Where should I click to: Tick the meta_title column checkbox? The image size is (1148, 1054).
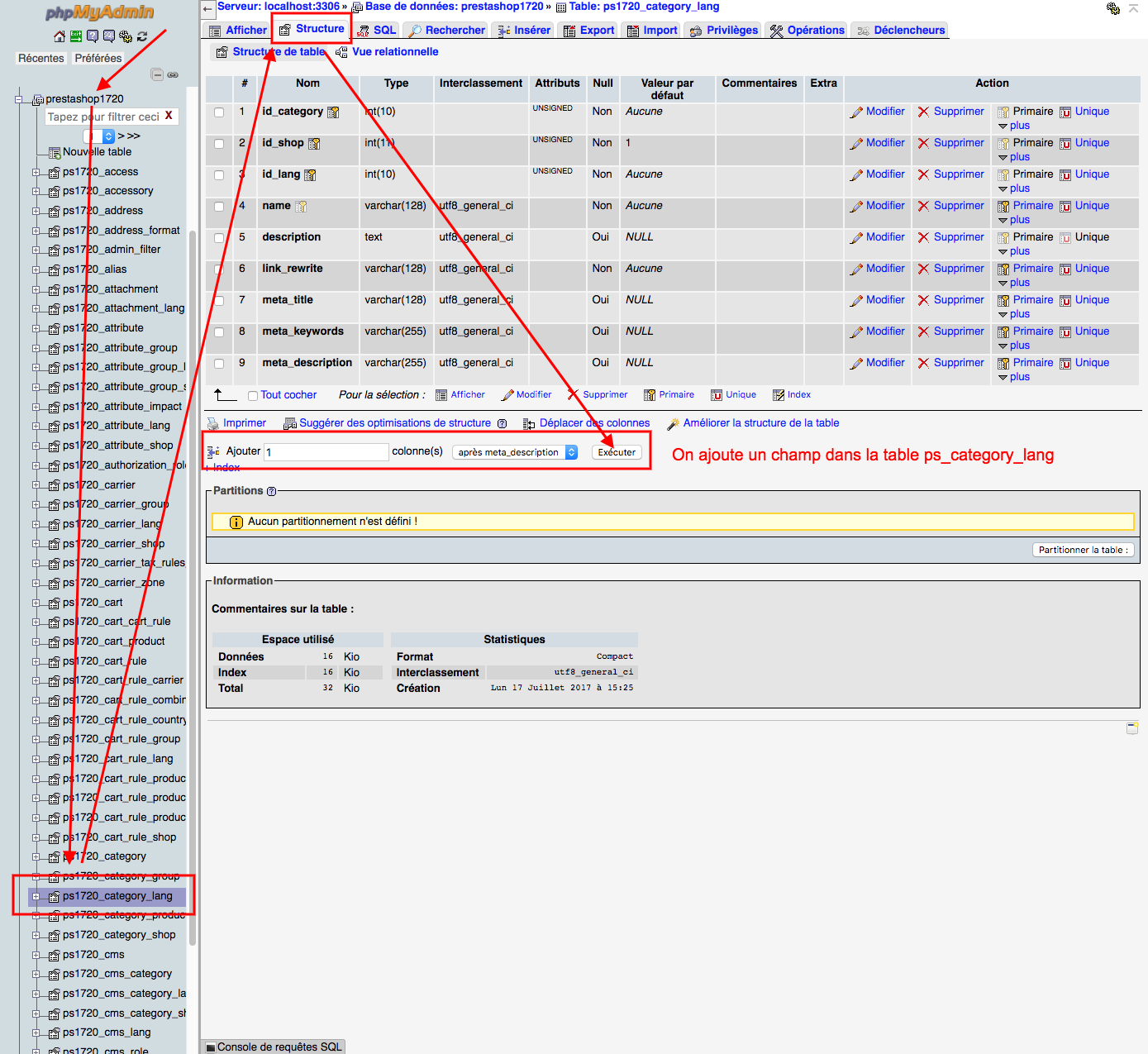pyautogui.click(x=219, y=301)
